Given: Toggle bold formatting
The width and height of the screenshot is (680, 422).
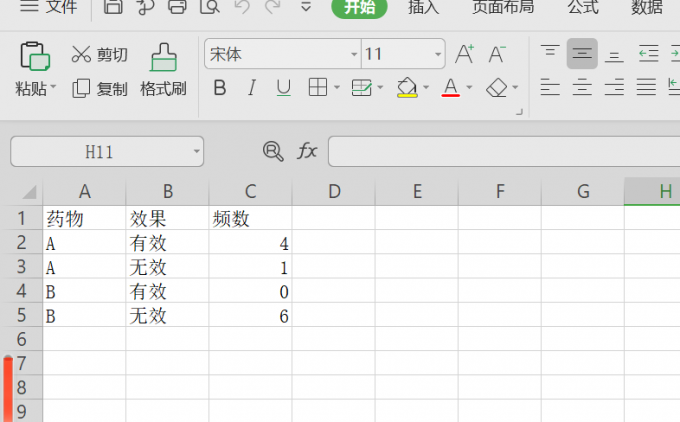Looking at the screenshot, I should (x=220, y=88).
